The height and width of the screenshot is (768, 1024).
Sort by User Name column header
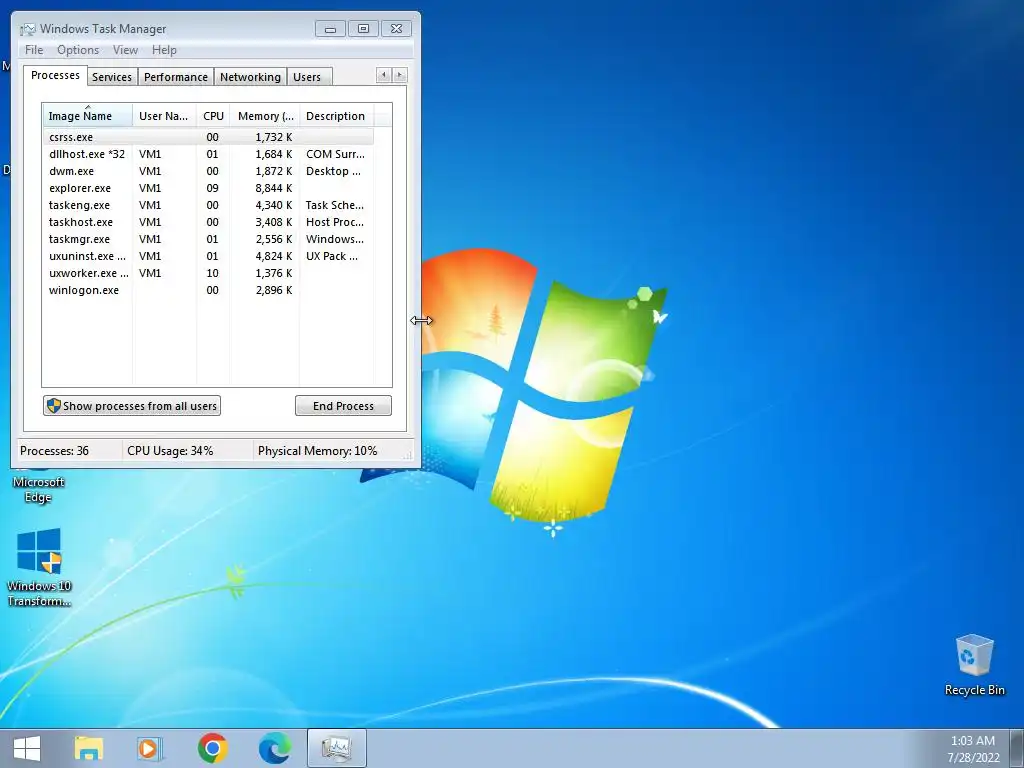(164, 116)
